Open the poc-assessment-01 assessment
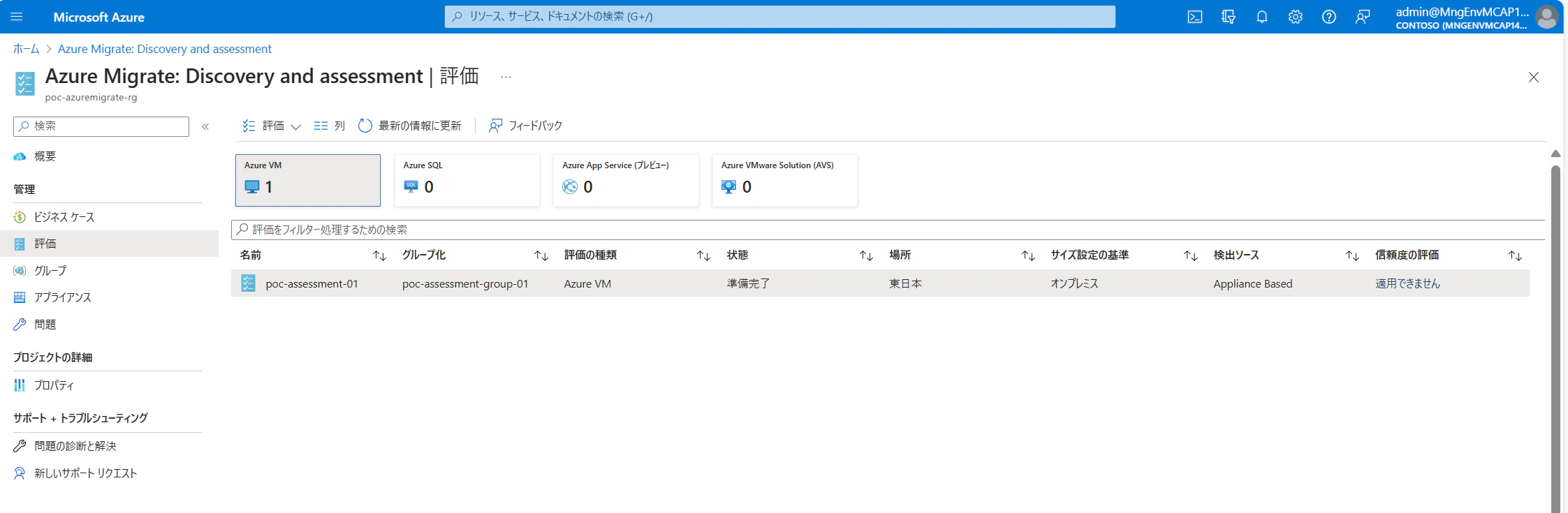The height and width of the screenshot is (513, 1568). (x=312, y=284)
